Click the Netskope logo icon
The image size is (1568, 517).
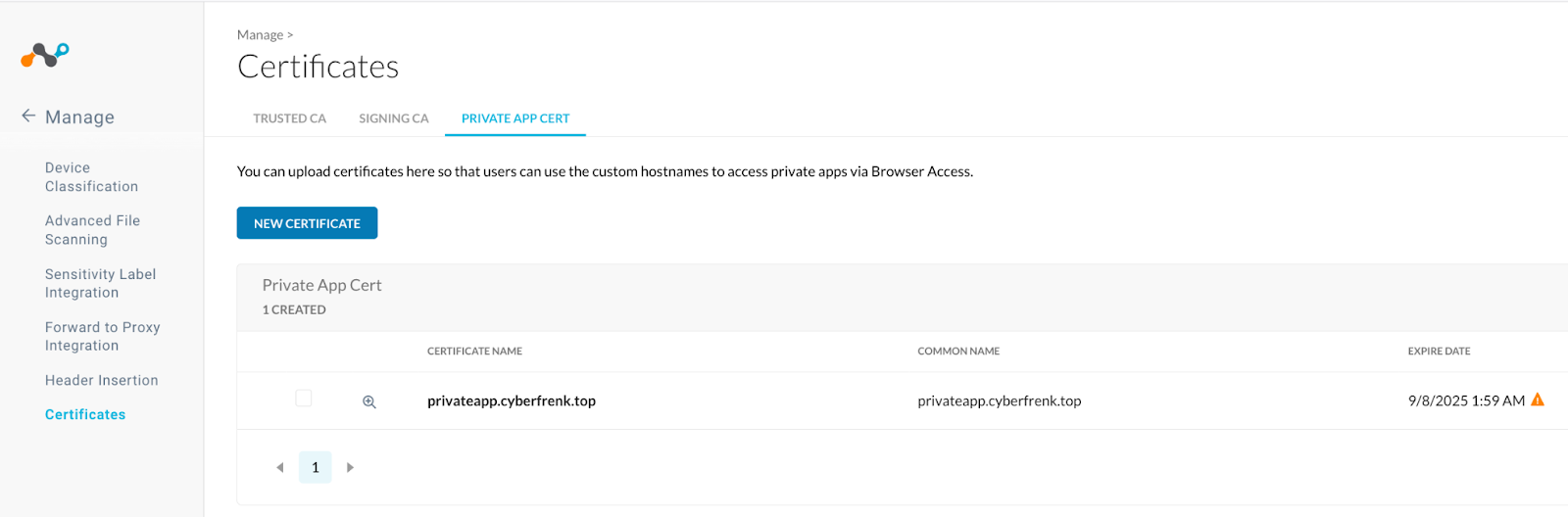45,55
